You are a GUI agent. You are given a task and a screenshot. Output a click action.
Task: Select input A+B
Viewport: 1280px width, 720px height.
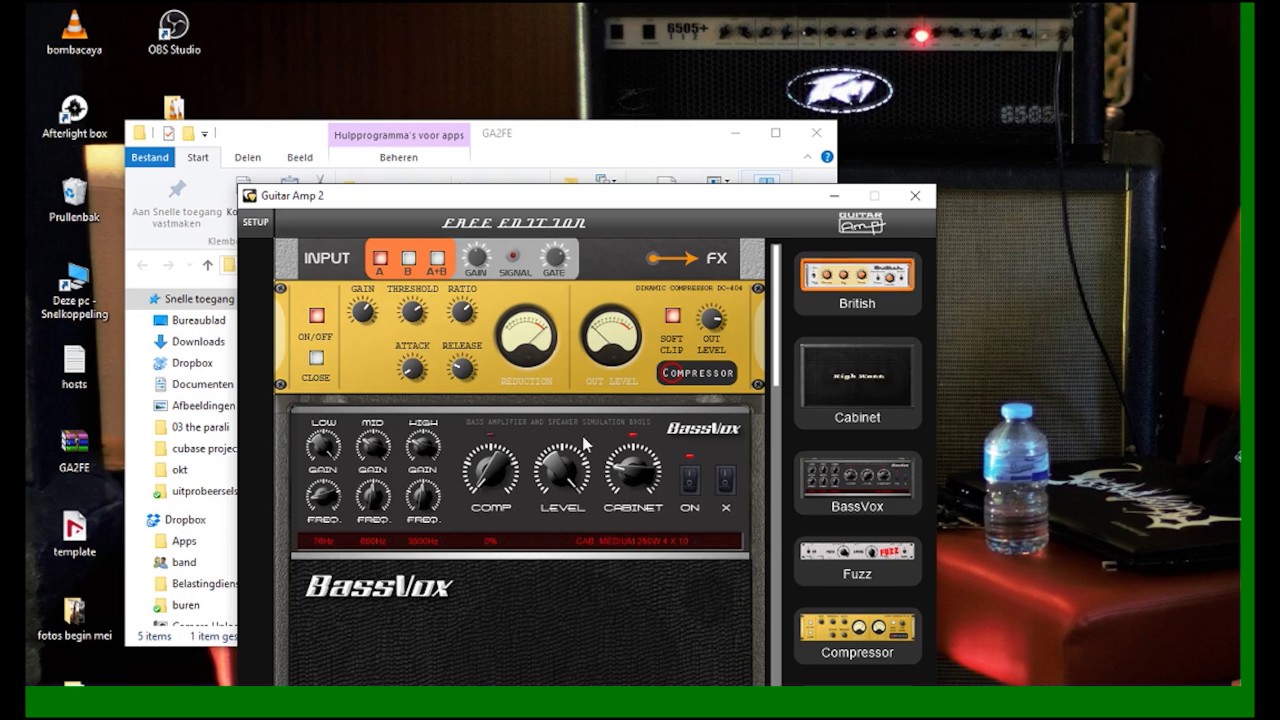point(437,258)
